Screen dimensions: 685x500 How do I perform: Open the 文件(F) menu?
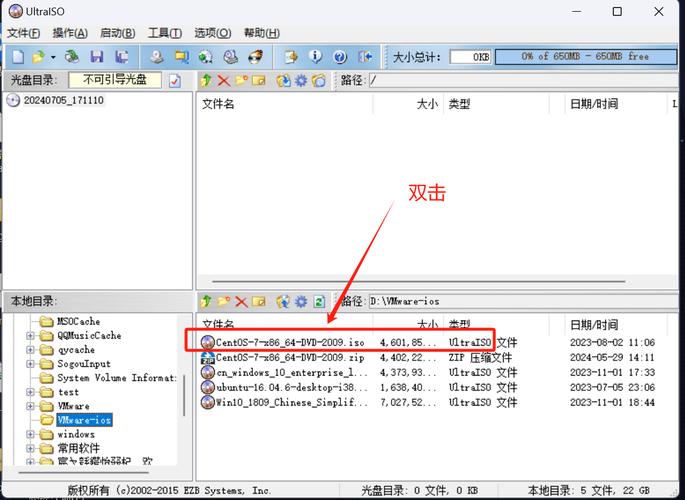coord(24,33)
